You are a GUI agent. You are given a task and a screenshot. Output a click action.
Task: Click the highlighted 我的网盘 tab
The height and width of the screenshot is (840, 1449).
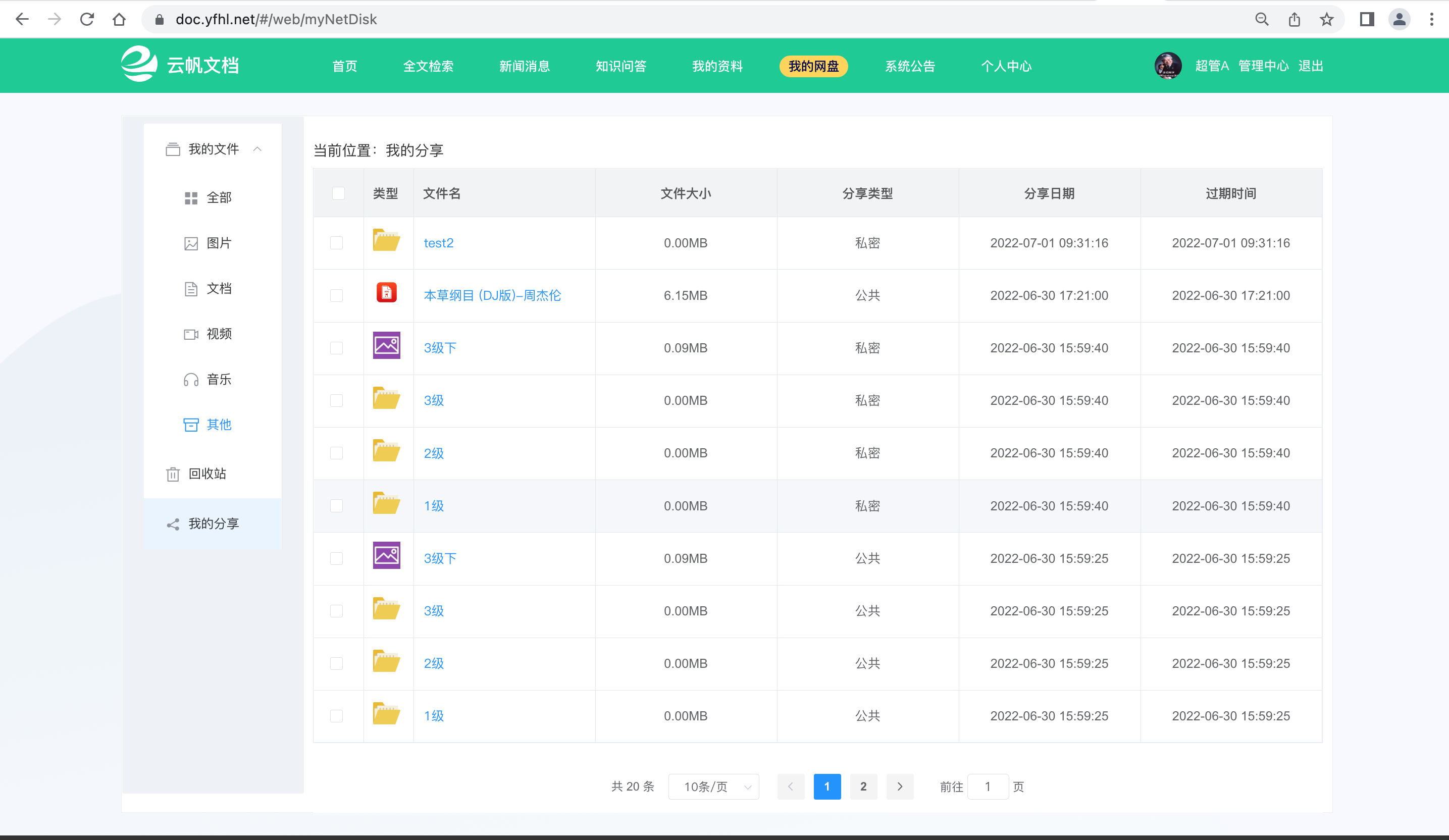coord(814,66)
